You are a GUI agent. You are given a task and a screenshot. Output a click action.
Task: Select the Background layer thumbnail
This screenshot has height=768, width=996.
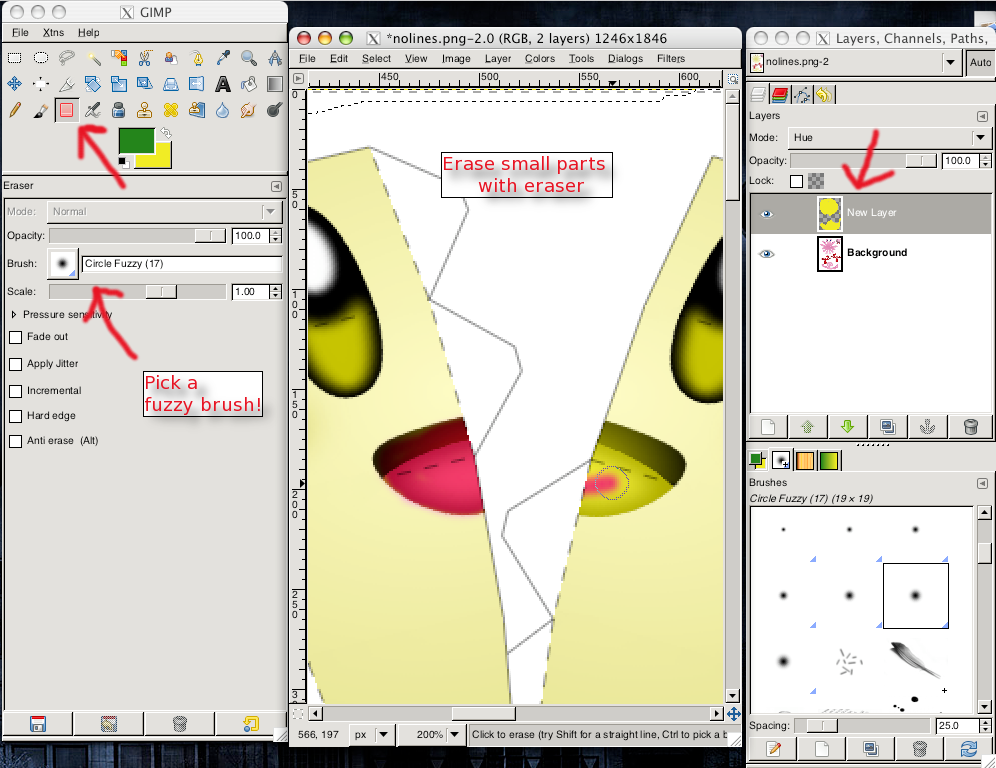click(x=830, y=254)
